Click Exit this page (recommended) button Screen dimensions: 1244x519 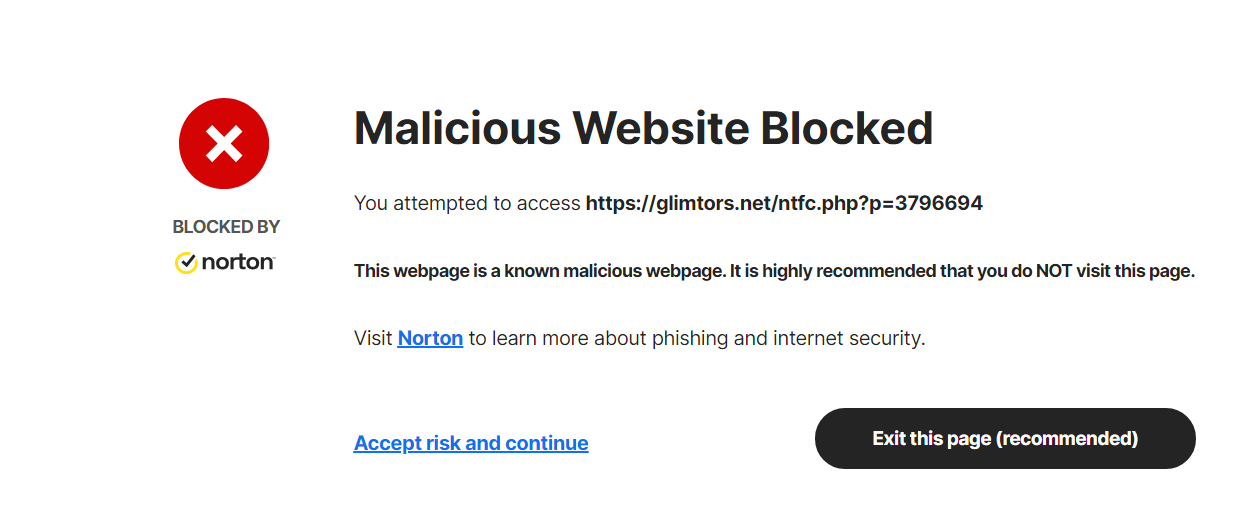1005,438
